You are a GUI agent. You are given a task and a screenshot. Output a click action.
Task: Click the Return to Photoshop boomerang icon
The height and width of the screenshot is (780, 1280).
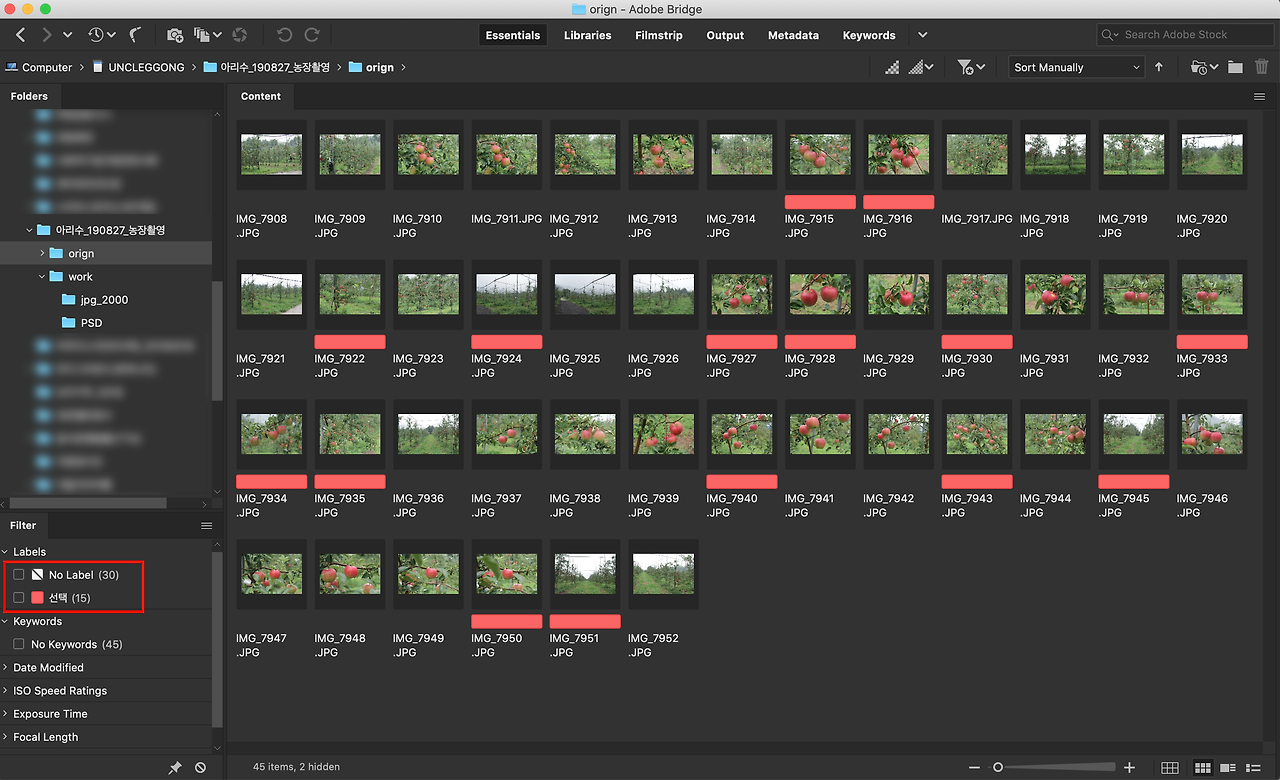[134, 35]
